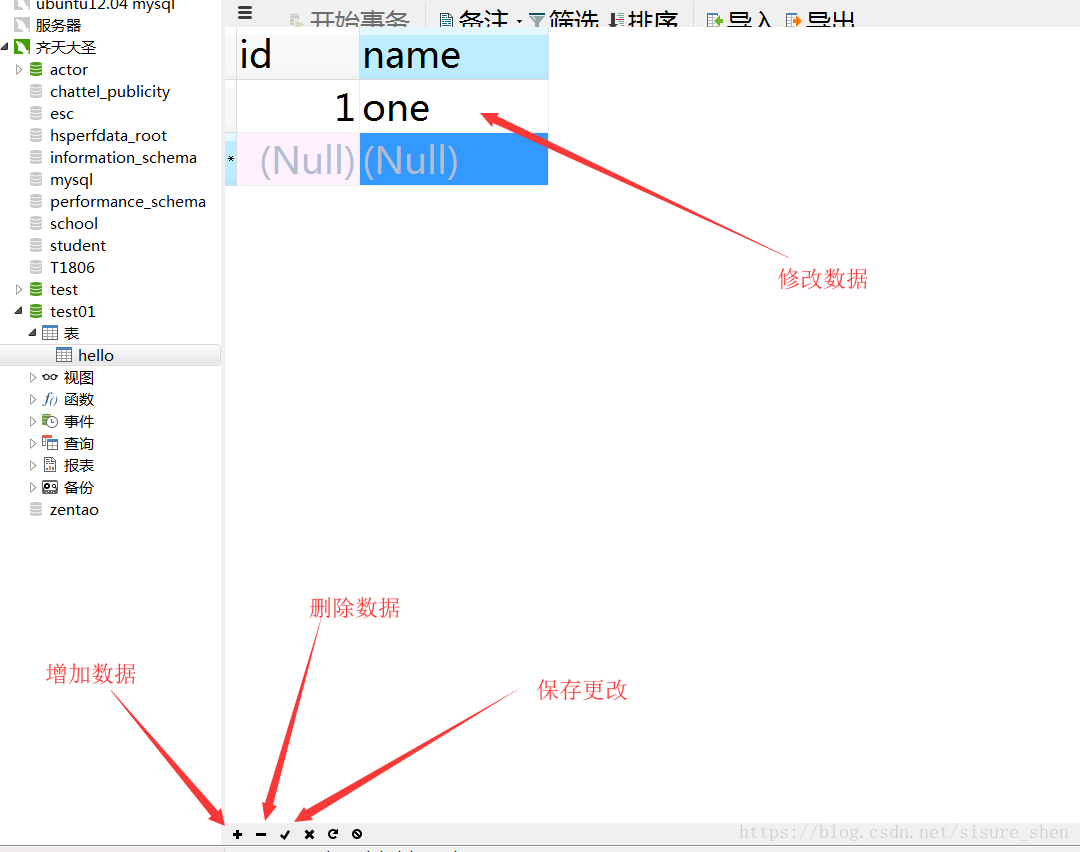The image size is (1080, 852).
Task: Open the 备注 dropdown in toolbar
Action: coord(481,20)
